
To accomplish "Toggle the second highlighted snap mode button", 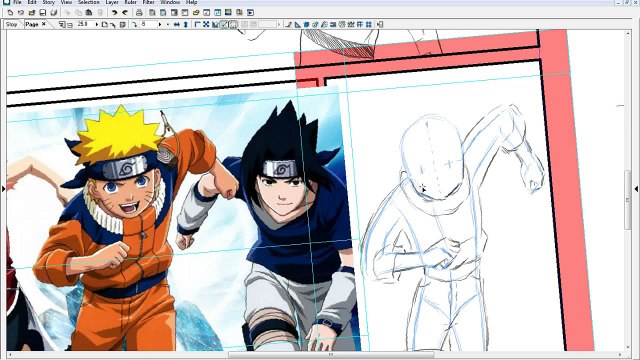I will tap(233, 24).
